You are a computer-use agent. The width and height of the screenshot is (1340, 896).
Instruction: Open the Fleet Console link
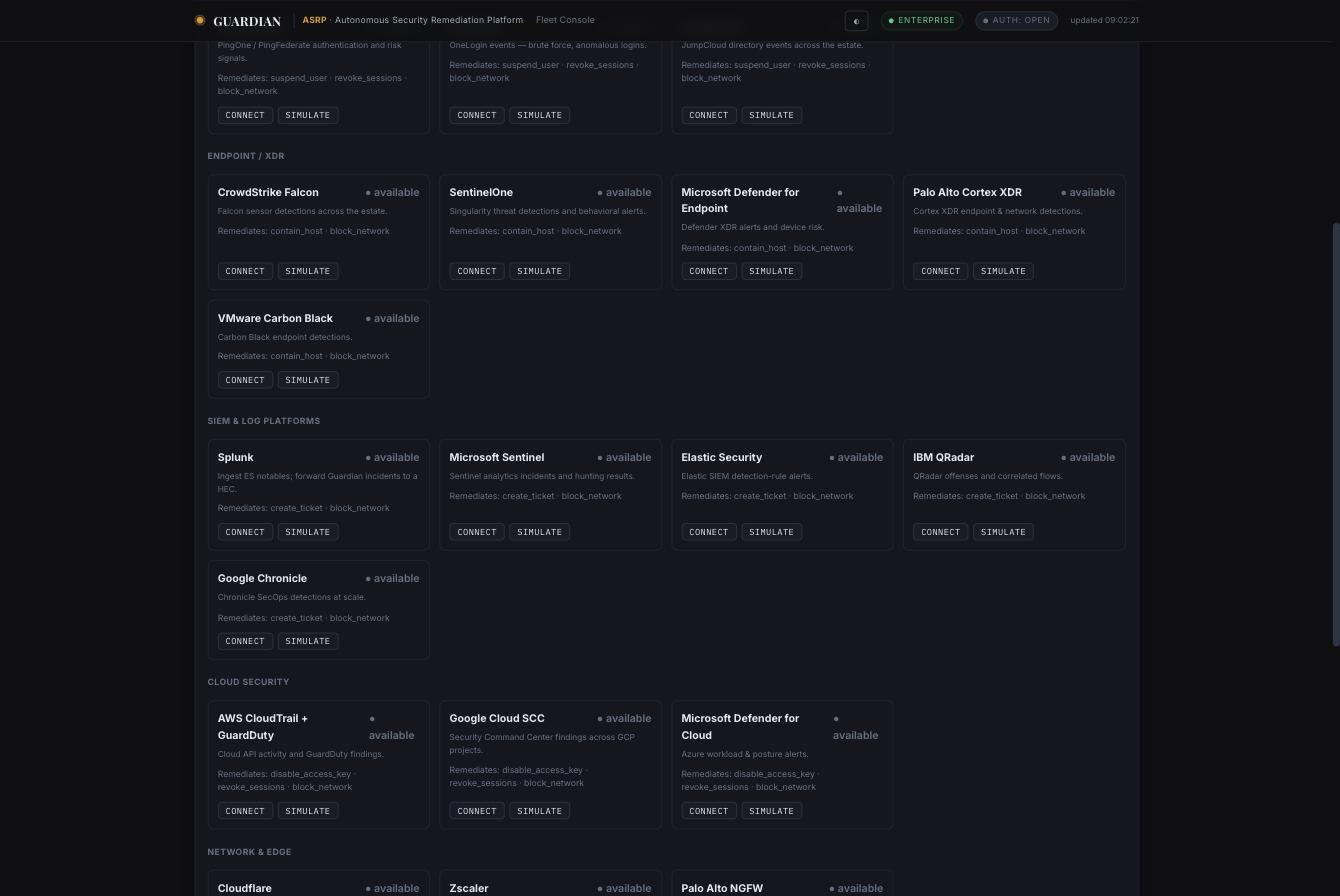tap(565, 20)
